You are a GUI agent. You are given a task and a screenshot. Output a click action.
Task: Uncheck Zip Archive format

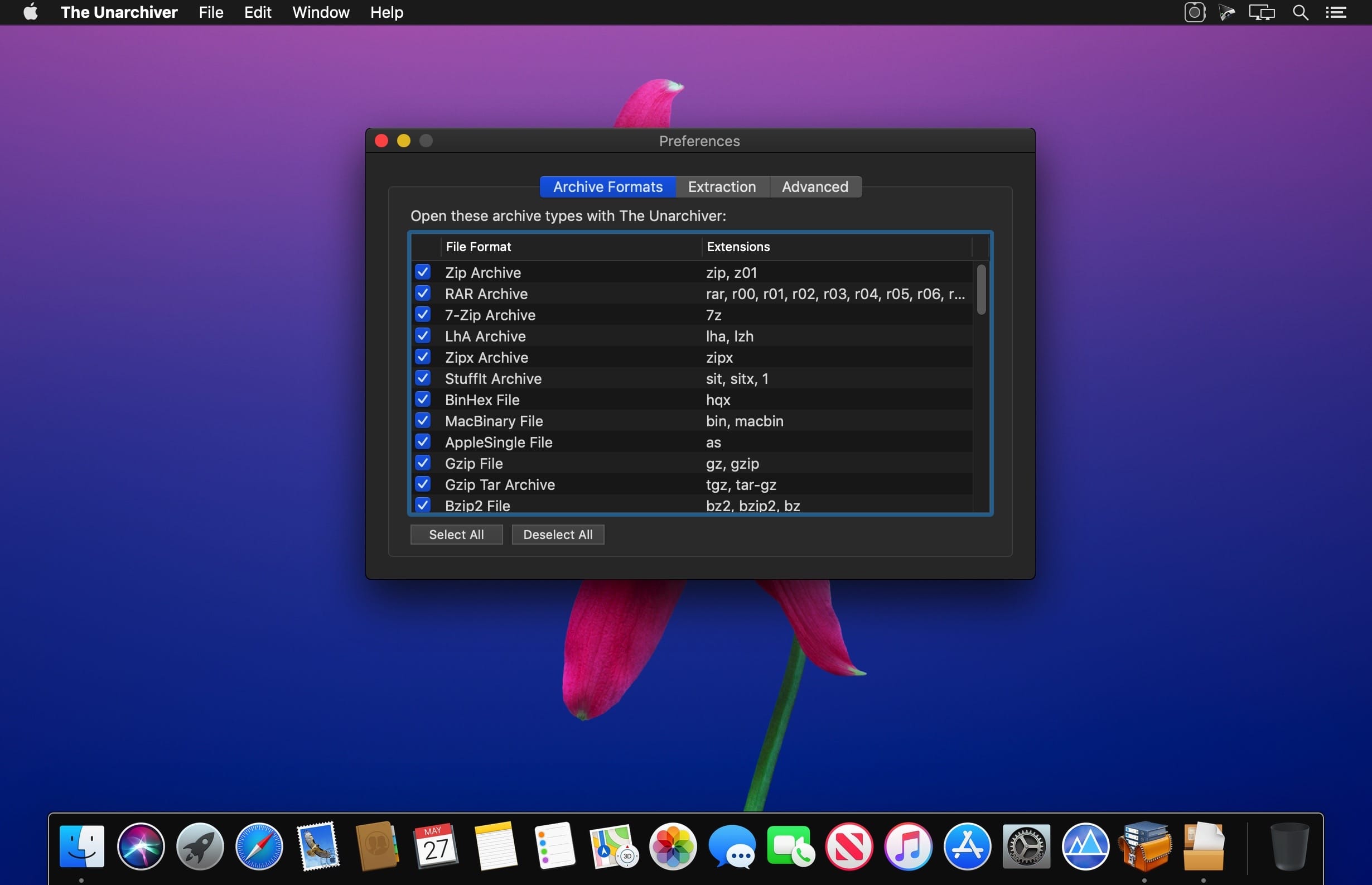(x=423, y=272)
